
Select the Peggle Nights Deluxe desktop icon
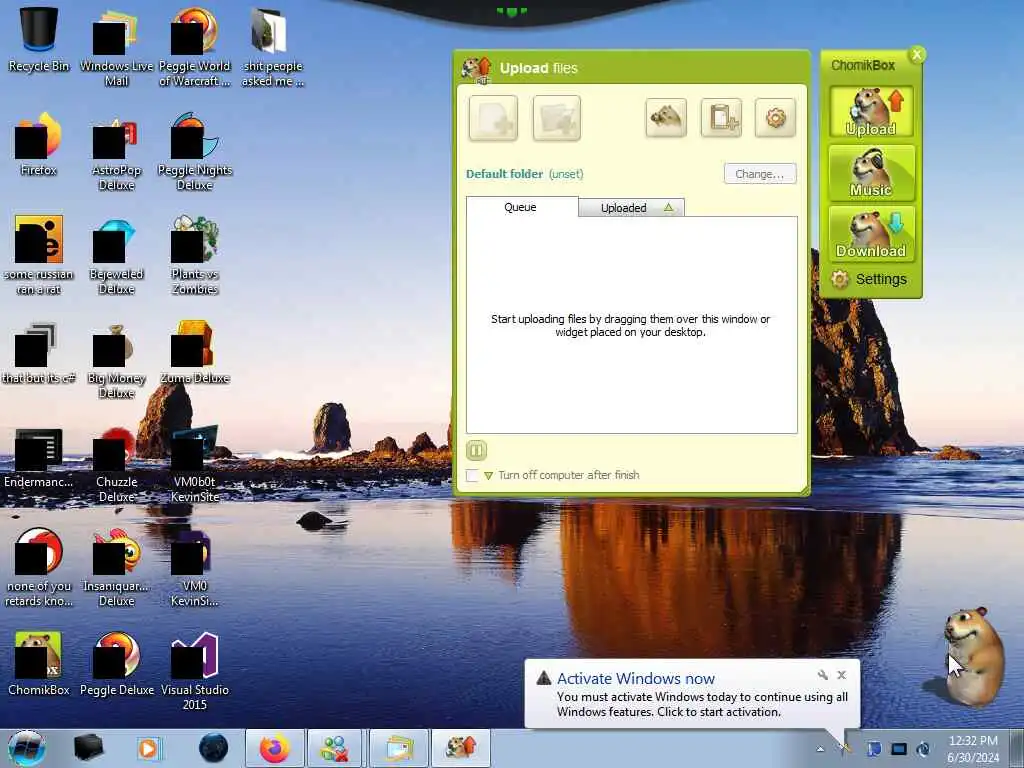tap(195, 152)
